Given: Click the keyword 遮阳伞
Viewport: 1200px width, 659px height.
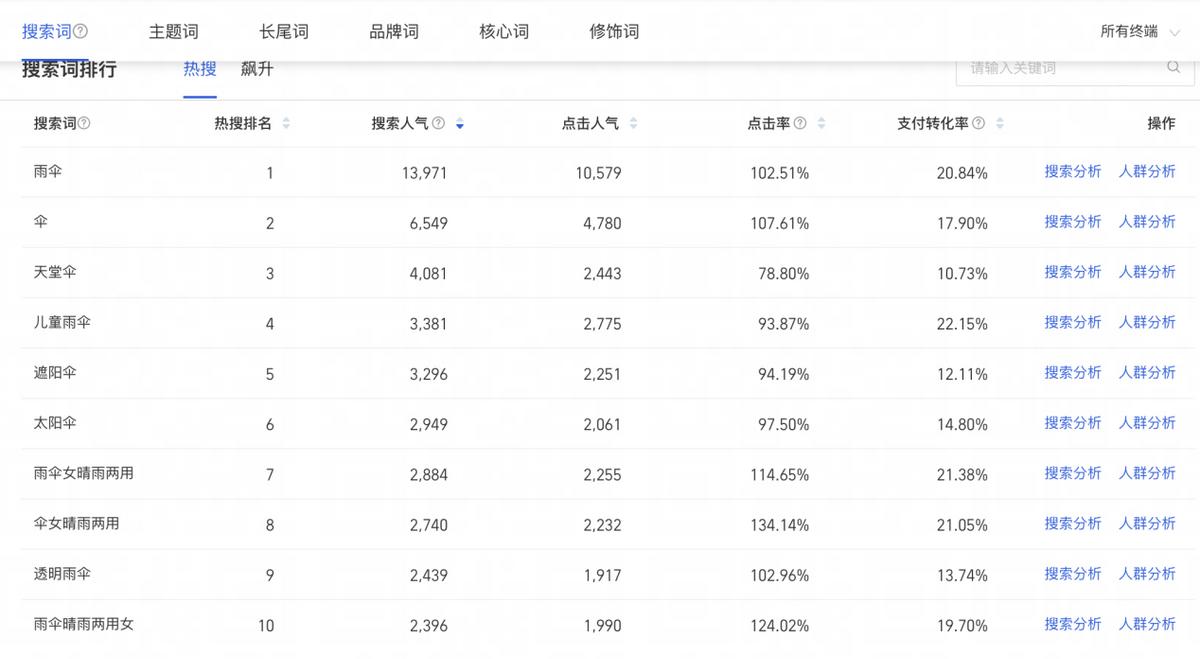Looking at the screenshot, I should tap(55, 372).
